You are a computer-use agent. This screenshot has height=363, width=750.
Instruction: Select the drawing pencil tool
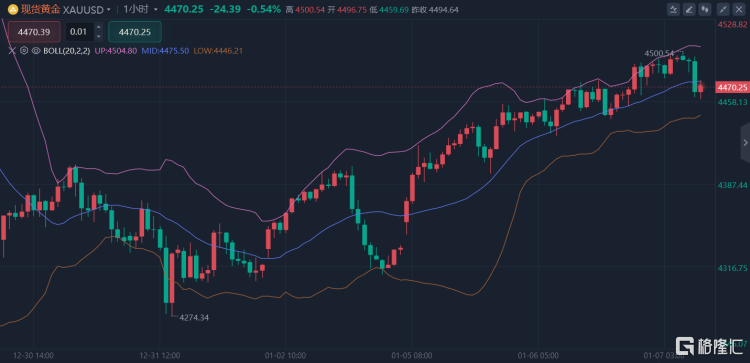pyautogui.click(x=689, y=9)
